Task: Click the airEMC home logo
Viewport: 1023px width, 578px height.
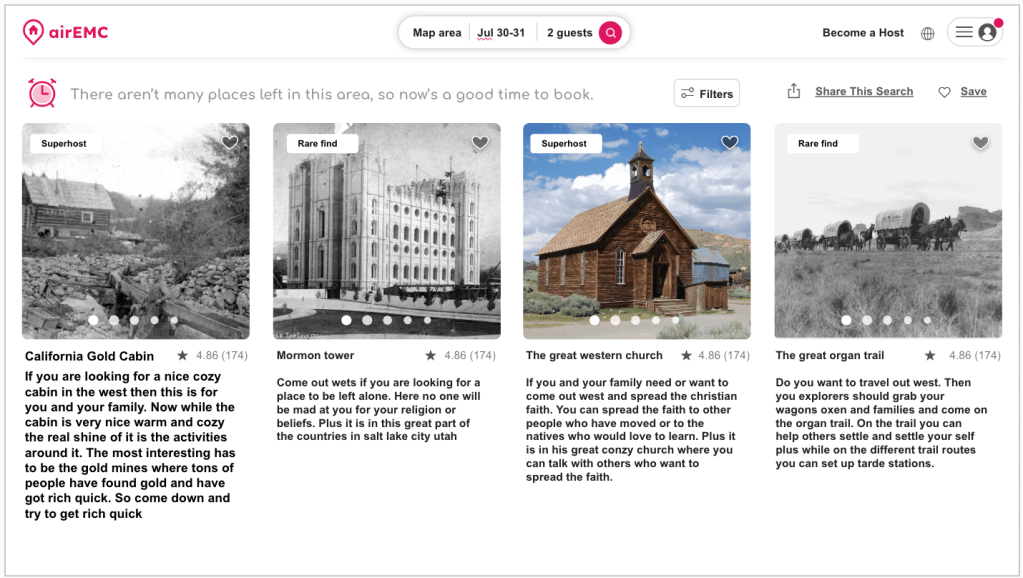Action: 65,33
